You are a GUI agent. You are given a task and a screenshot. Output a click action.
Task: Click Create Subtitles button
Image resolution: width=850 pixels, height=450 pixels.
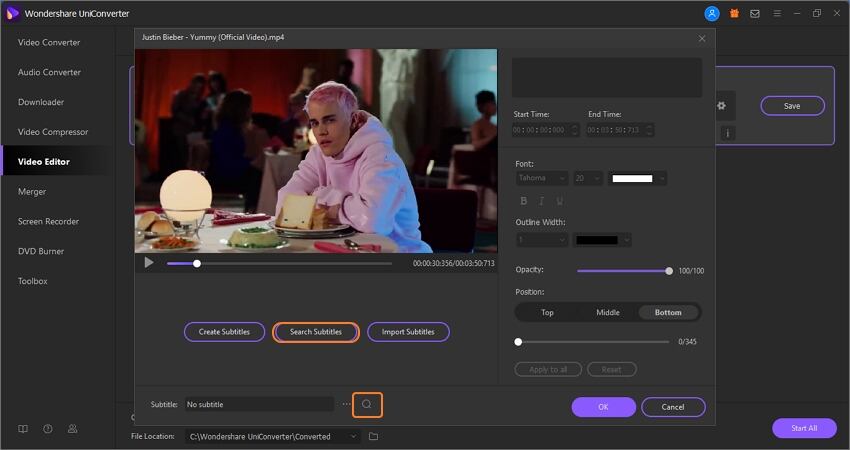click(224, 332)
